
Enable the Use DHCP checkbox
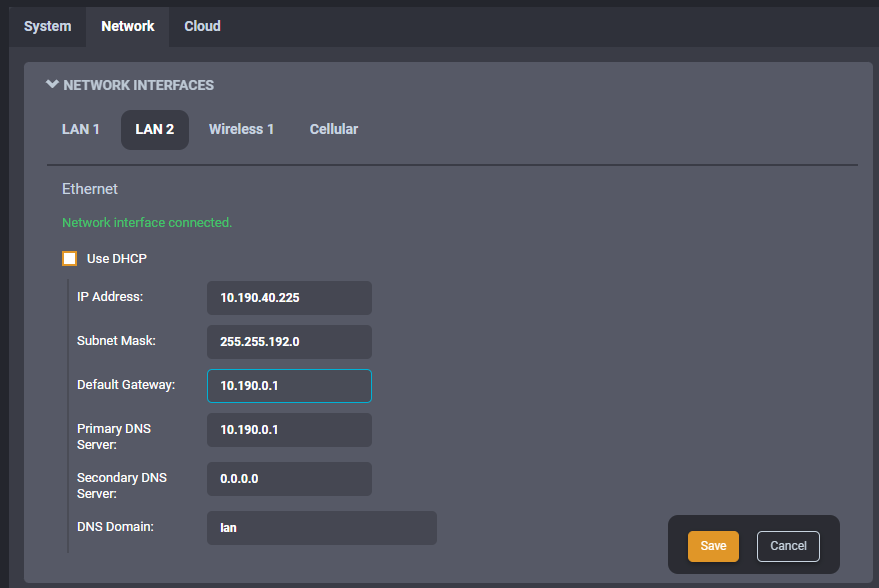click(x=70, y=258)
